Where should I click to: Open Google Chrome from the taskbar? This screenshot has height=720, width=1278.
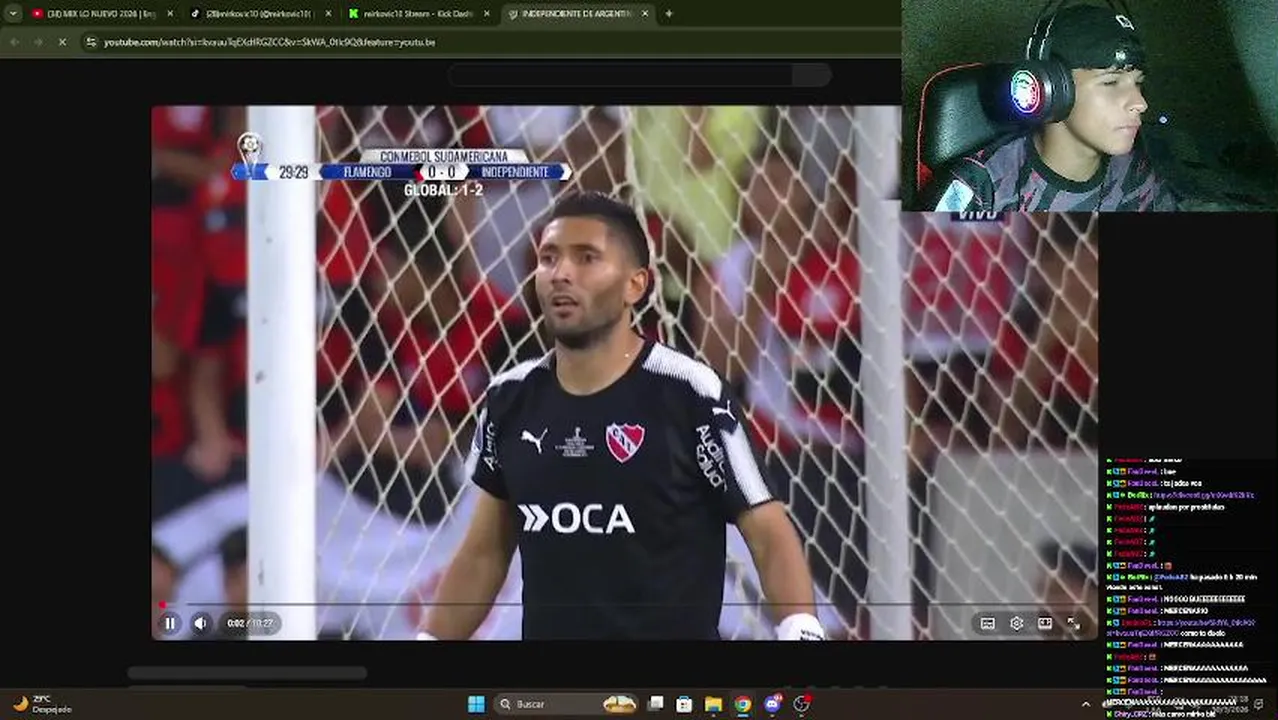(x=742, y=704)
